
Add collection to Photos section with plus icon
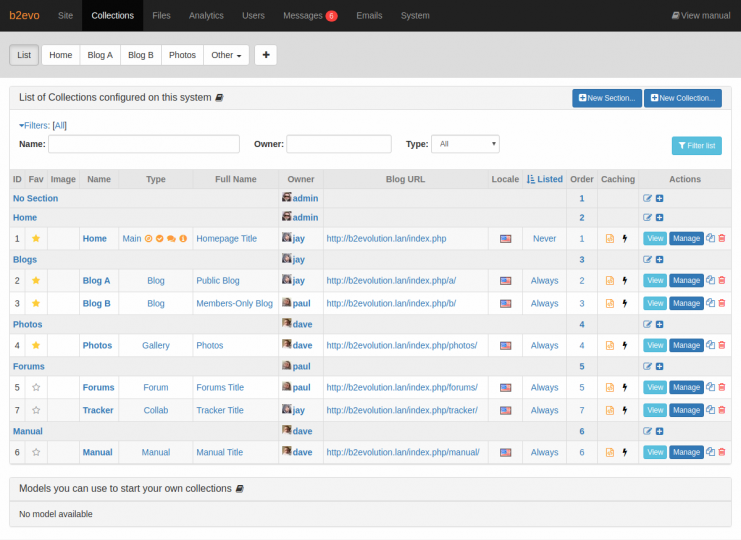coord(659,324)
